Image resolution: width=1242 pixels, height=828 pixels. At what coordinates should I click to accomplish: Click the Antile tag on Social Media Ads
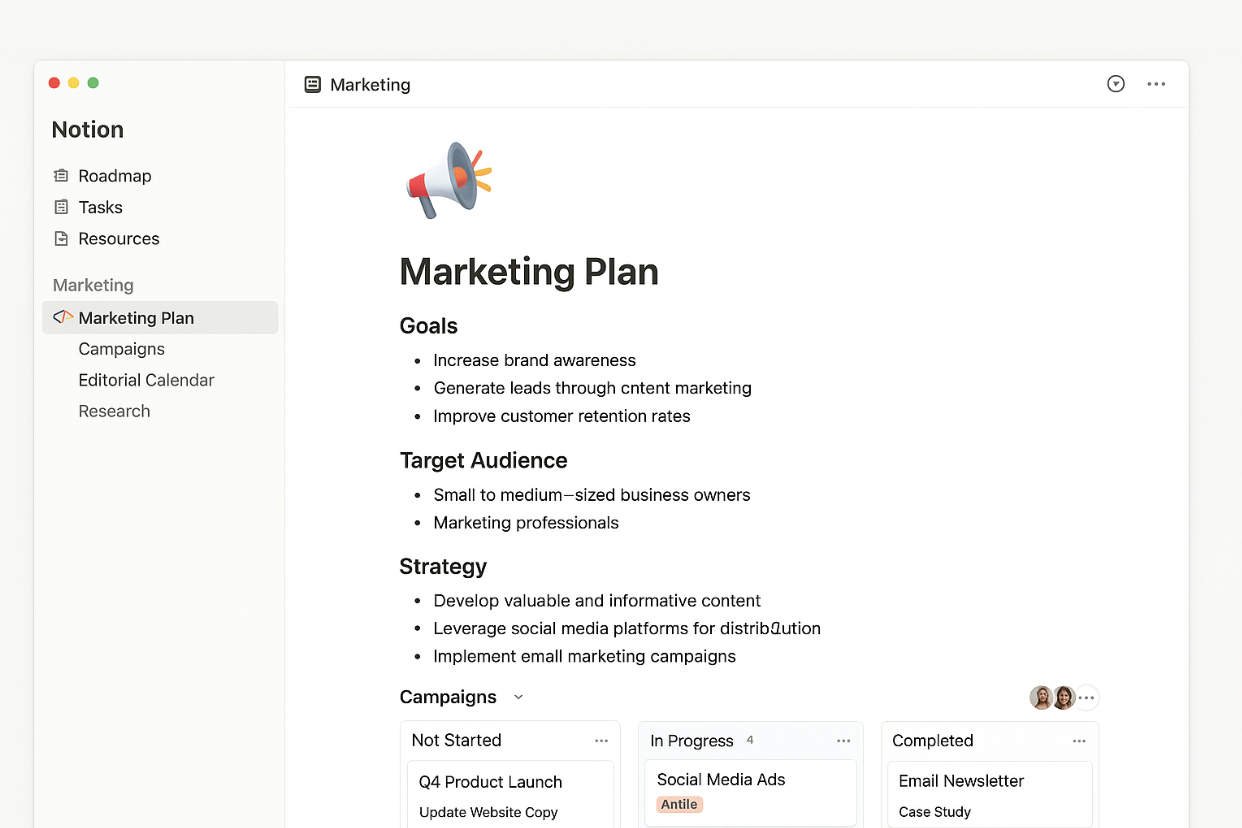(680, 804)
